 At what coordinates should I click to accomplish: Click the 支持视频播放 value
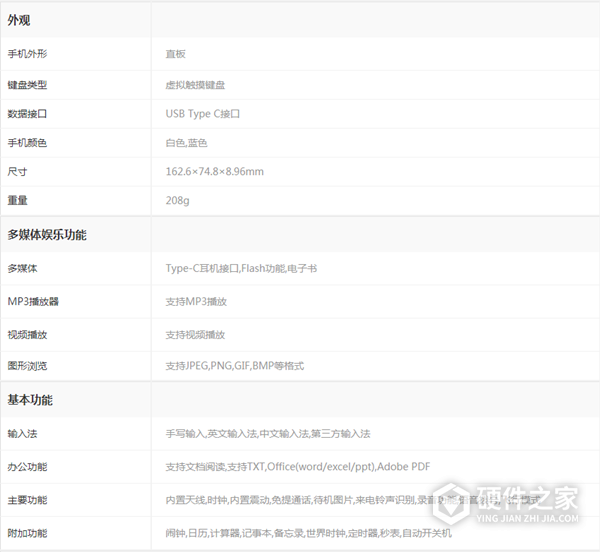195,335
